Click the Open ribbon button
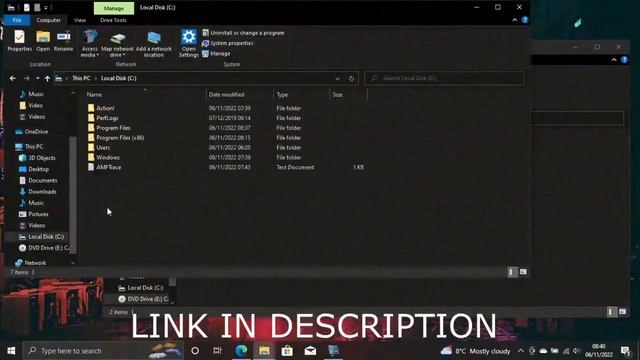The width and height of the screenshot is (640, 360). coord(43,40)
